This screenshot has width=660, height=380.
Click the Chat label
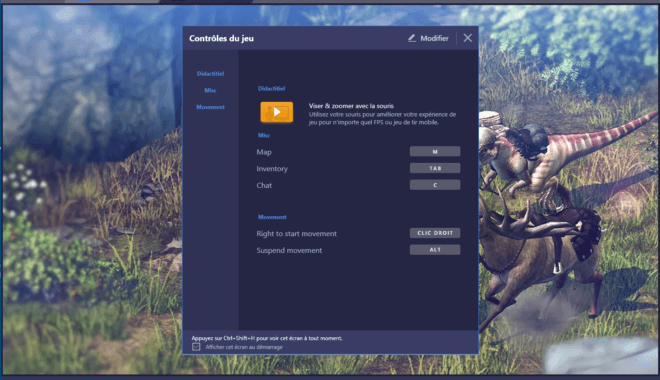click(x=264, y=185)
